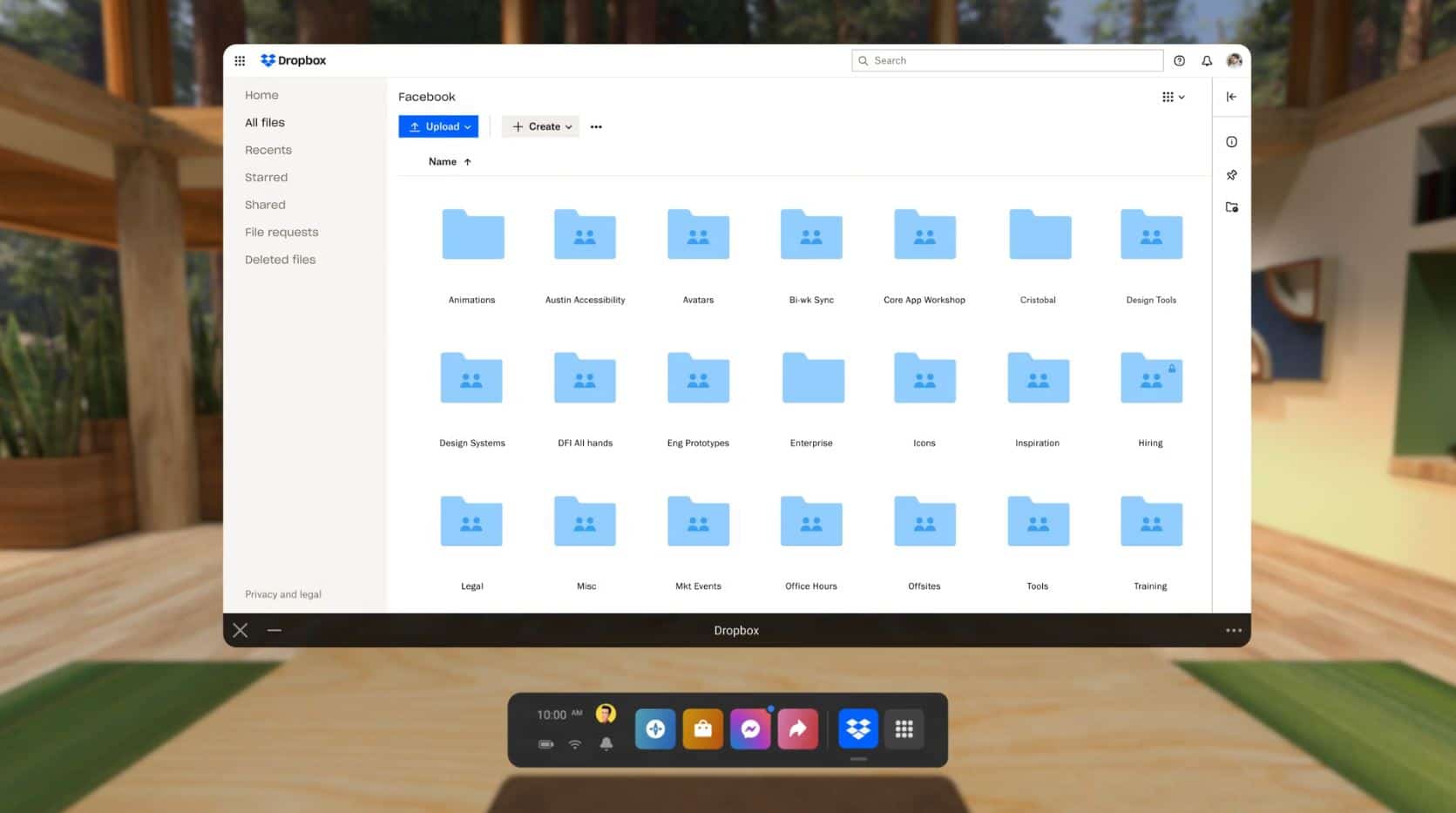Screen dimensions: 1456x813
Task: Open the Dropbox home logo
Action: tap(294, 60)
